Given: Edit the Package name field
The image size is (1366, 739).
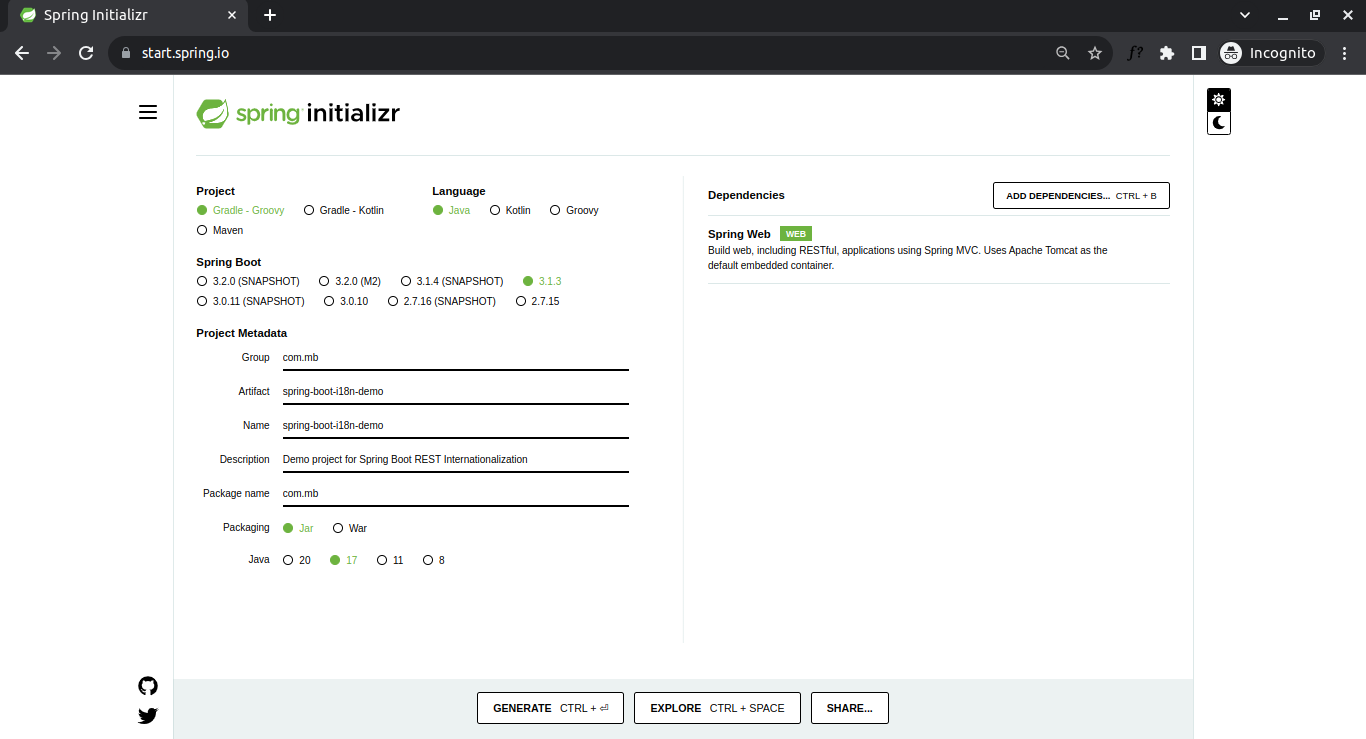Looking at the screenshot, I should (455, 494).
